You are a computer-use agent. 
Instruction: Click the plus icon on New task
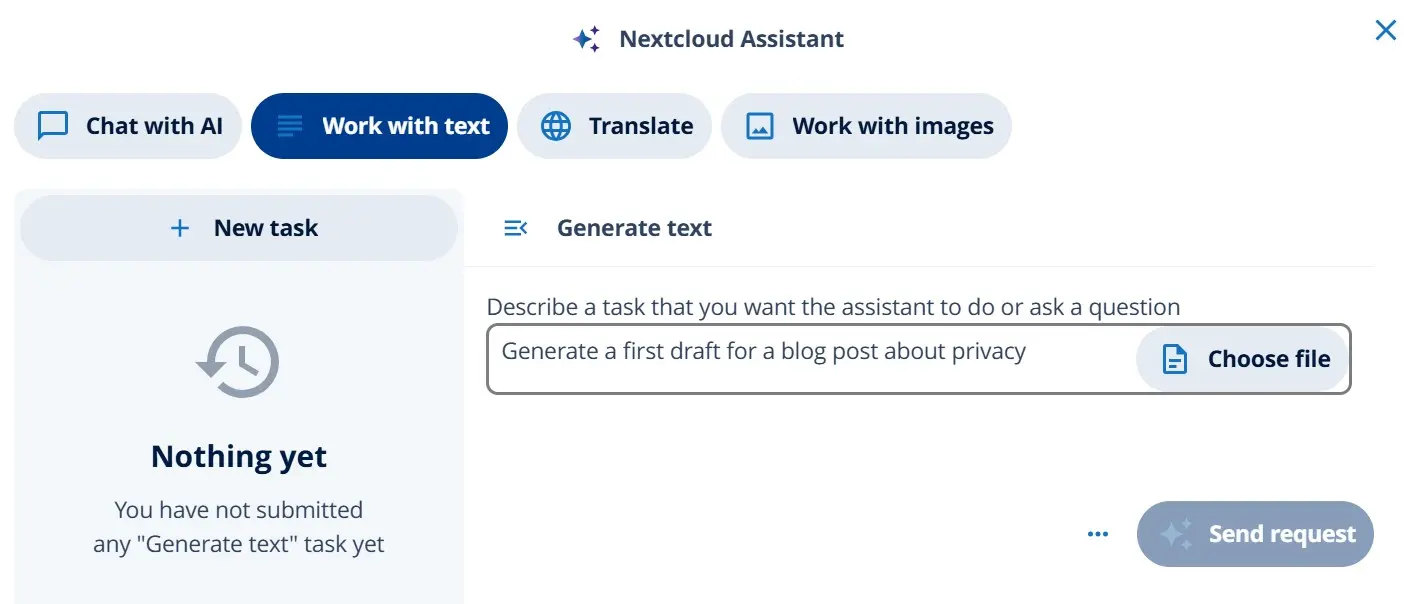[x=180, y=227]
